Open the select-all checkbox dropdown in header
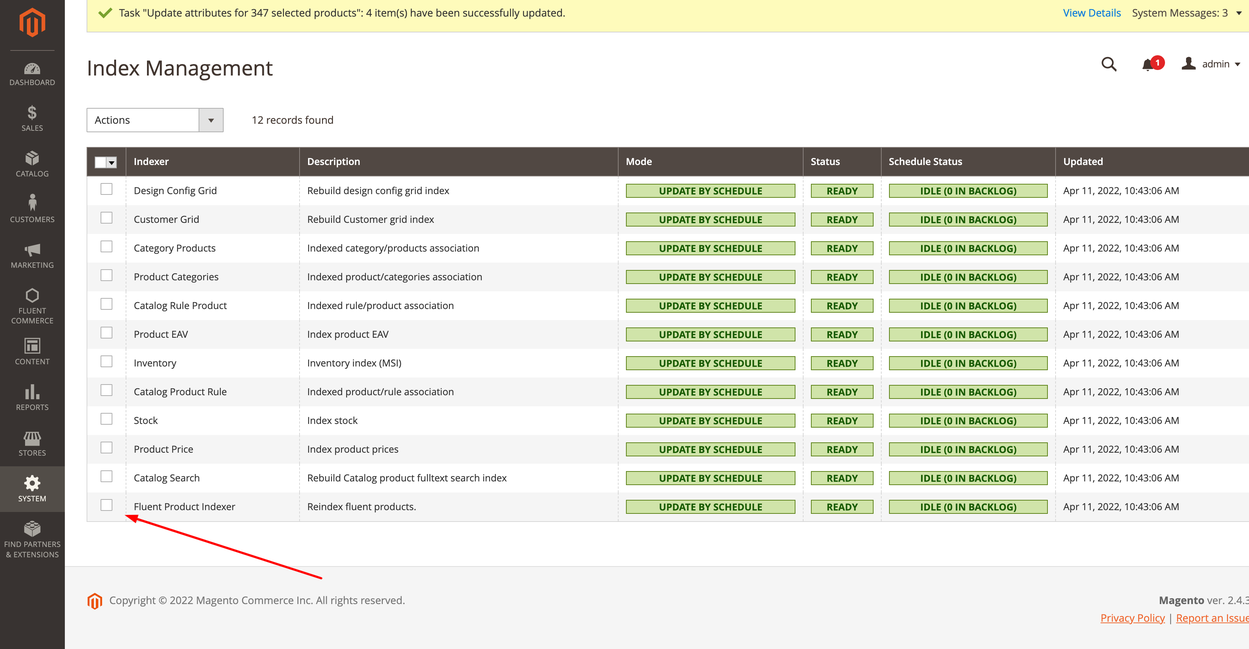 112,162
